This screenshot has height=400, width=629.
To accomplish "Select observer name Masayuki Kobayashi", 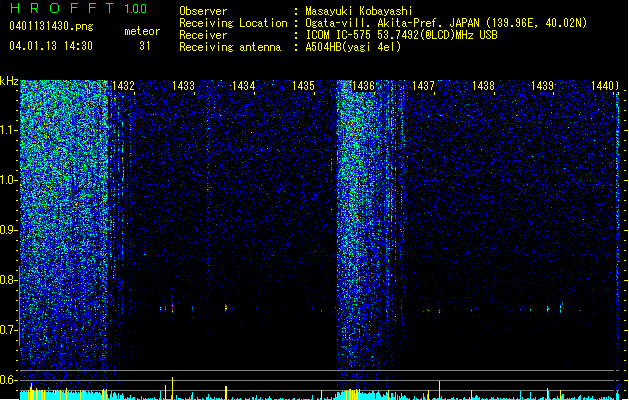I will click(x=359, y=11).
